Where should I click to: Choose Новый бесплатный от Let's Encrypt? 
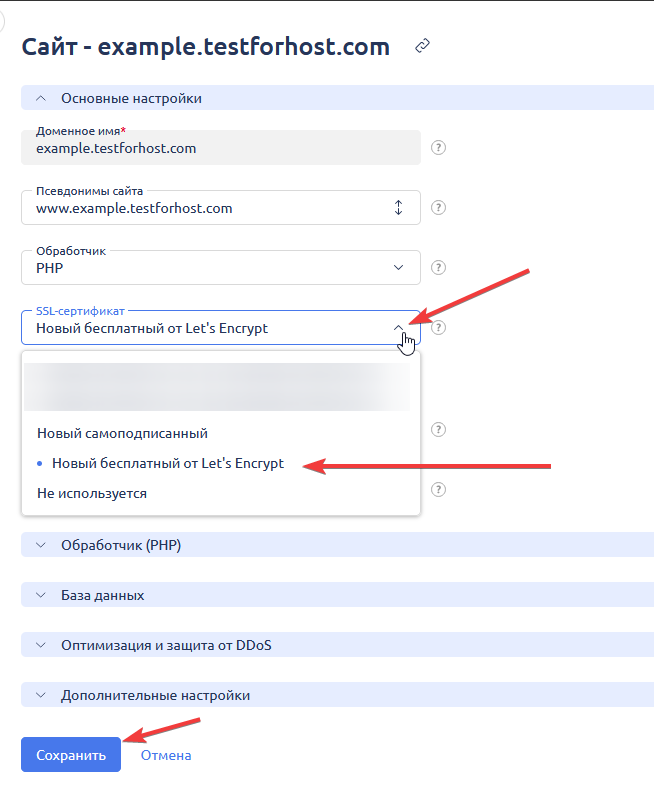pos(167,464)
